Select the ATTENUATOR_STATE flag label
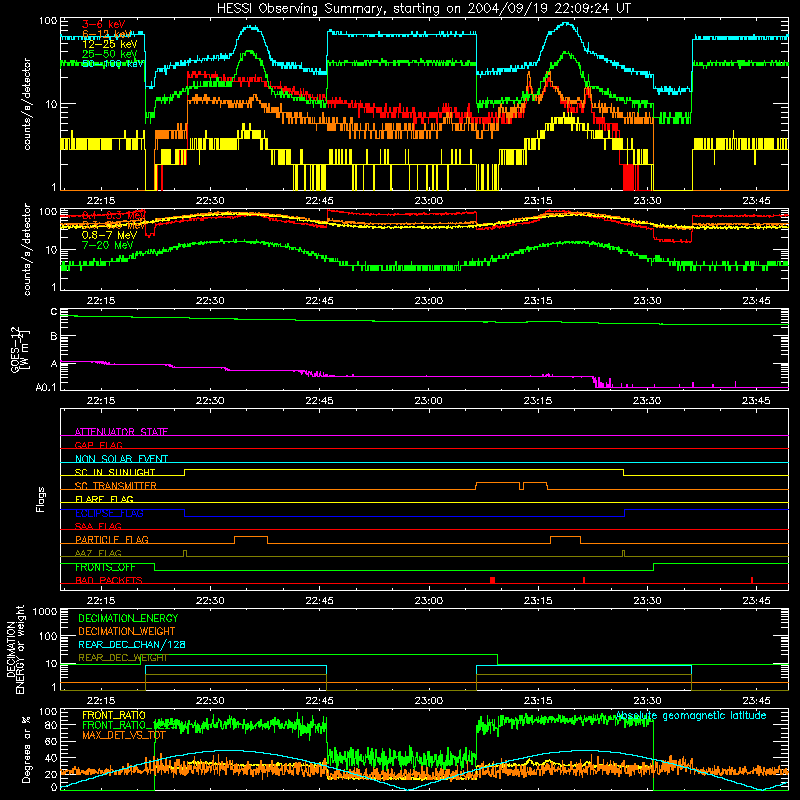 (x=121, y=432)
